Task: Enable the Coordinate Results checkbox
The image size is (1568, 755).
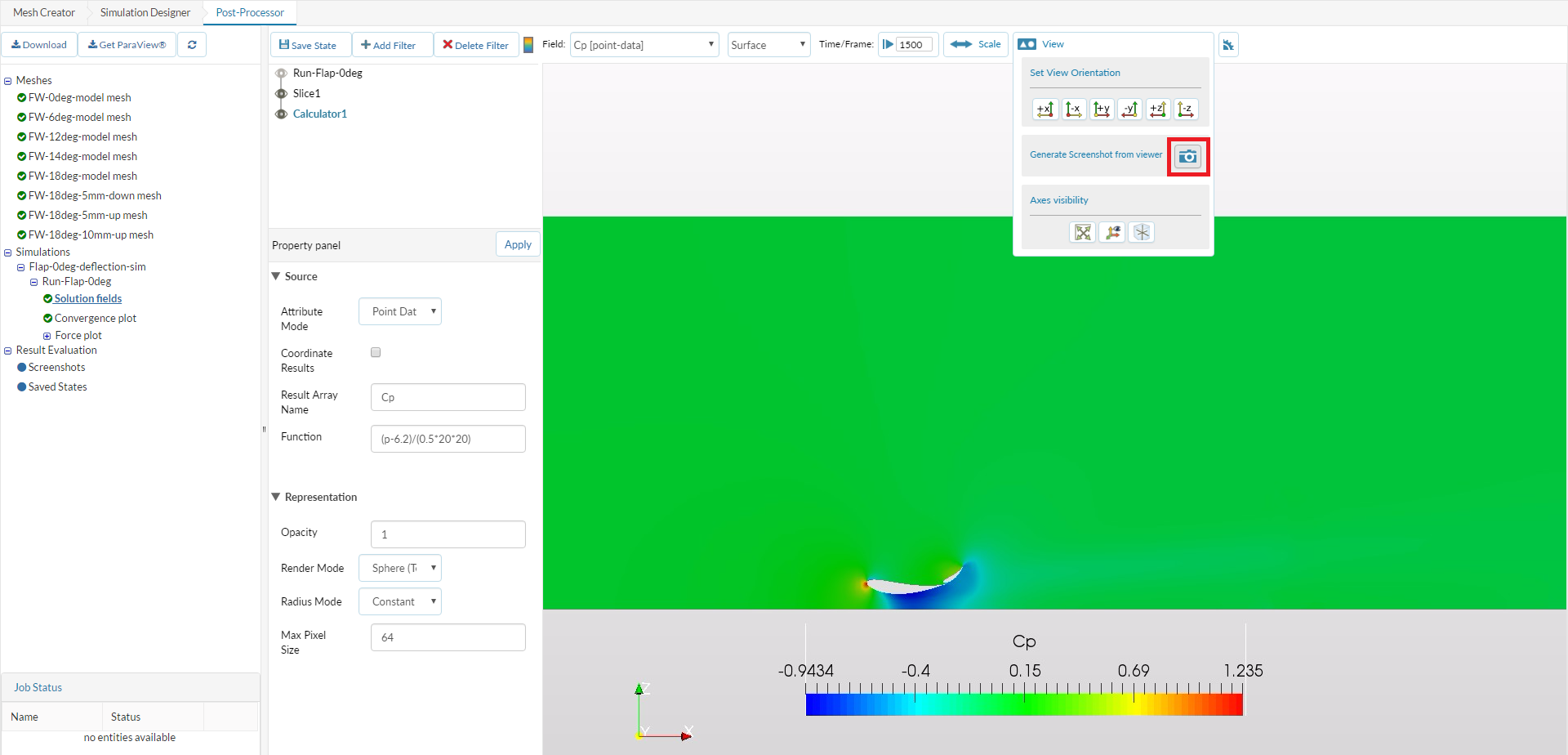Action: 376,353
